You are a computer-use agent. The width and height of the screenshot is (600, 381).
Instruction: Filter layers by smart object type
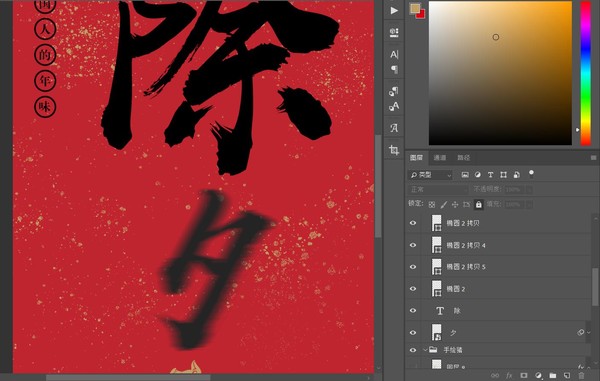[517, 175]
